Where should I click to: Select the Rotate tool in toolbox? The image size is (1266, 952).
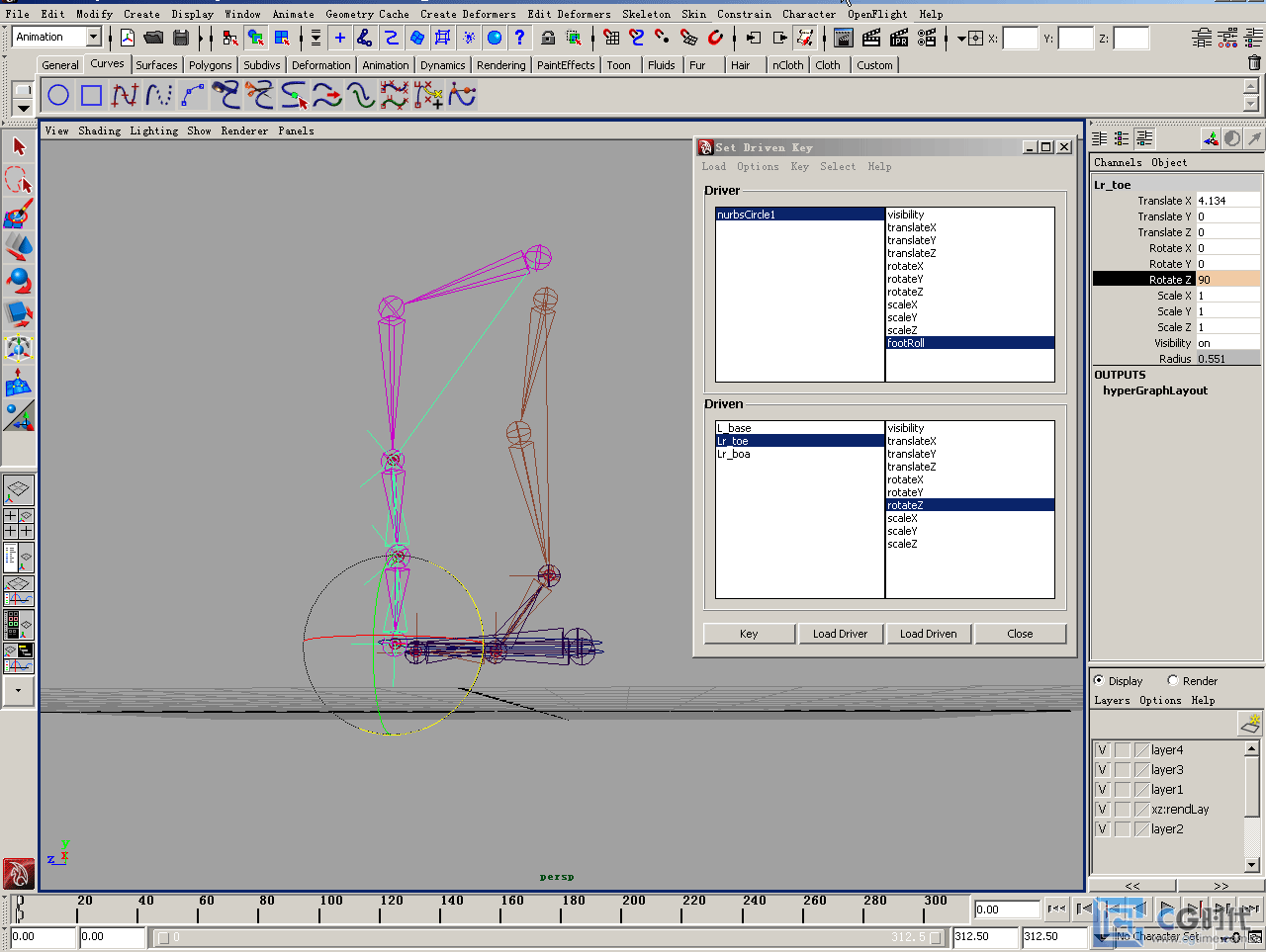click(x=19, y=281)
